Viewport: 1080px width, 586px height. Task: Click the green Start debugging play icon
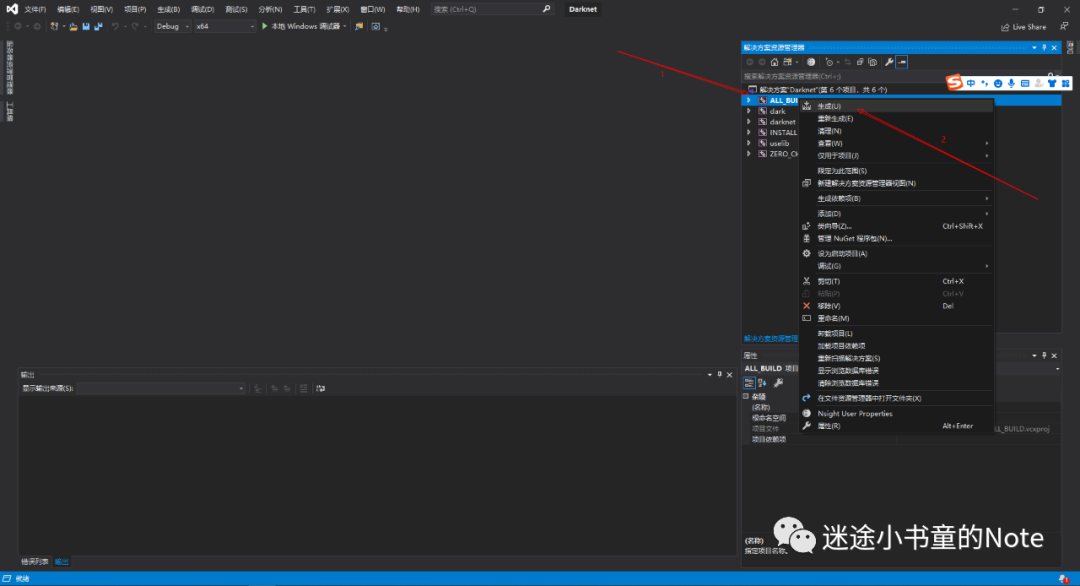264,26
